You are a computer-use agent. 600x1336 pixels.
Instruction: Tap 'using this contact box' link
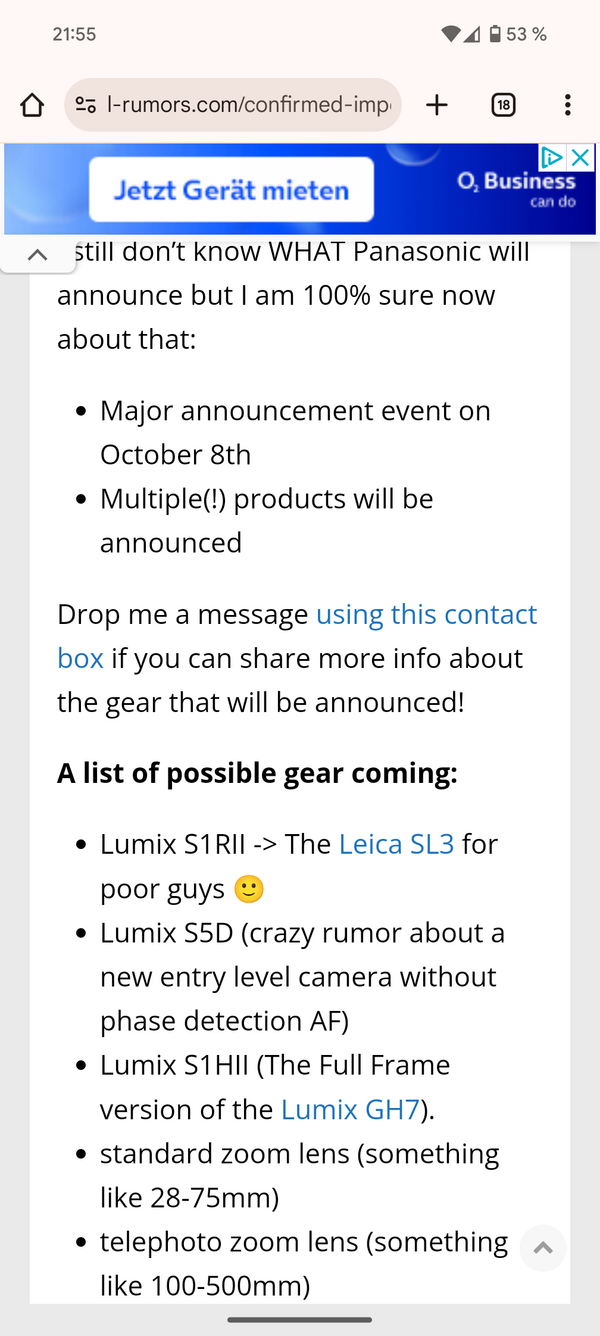426,614
